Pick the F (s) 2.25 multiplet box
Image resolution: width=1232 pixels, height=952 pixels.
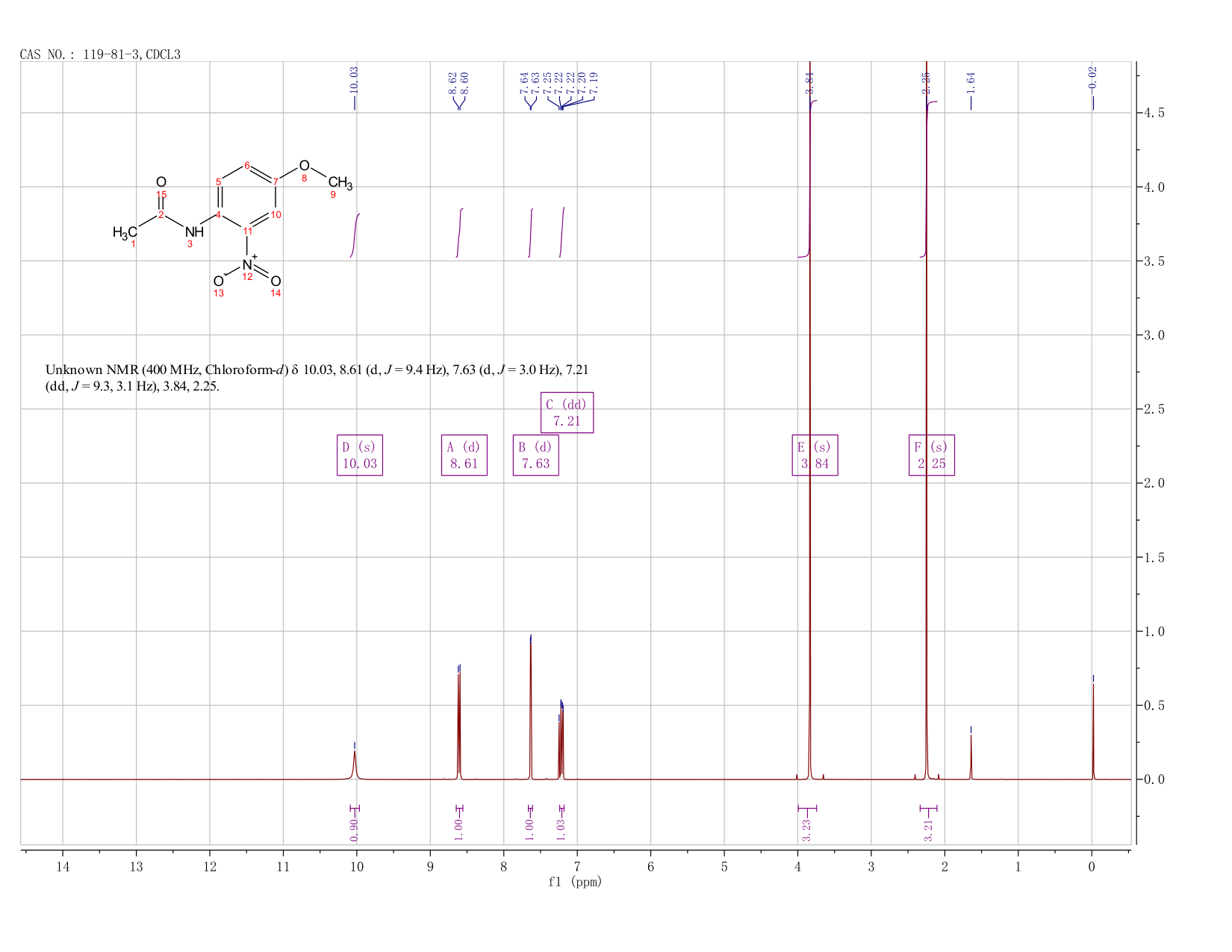[932, 455]
